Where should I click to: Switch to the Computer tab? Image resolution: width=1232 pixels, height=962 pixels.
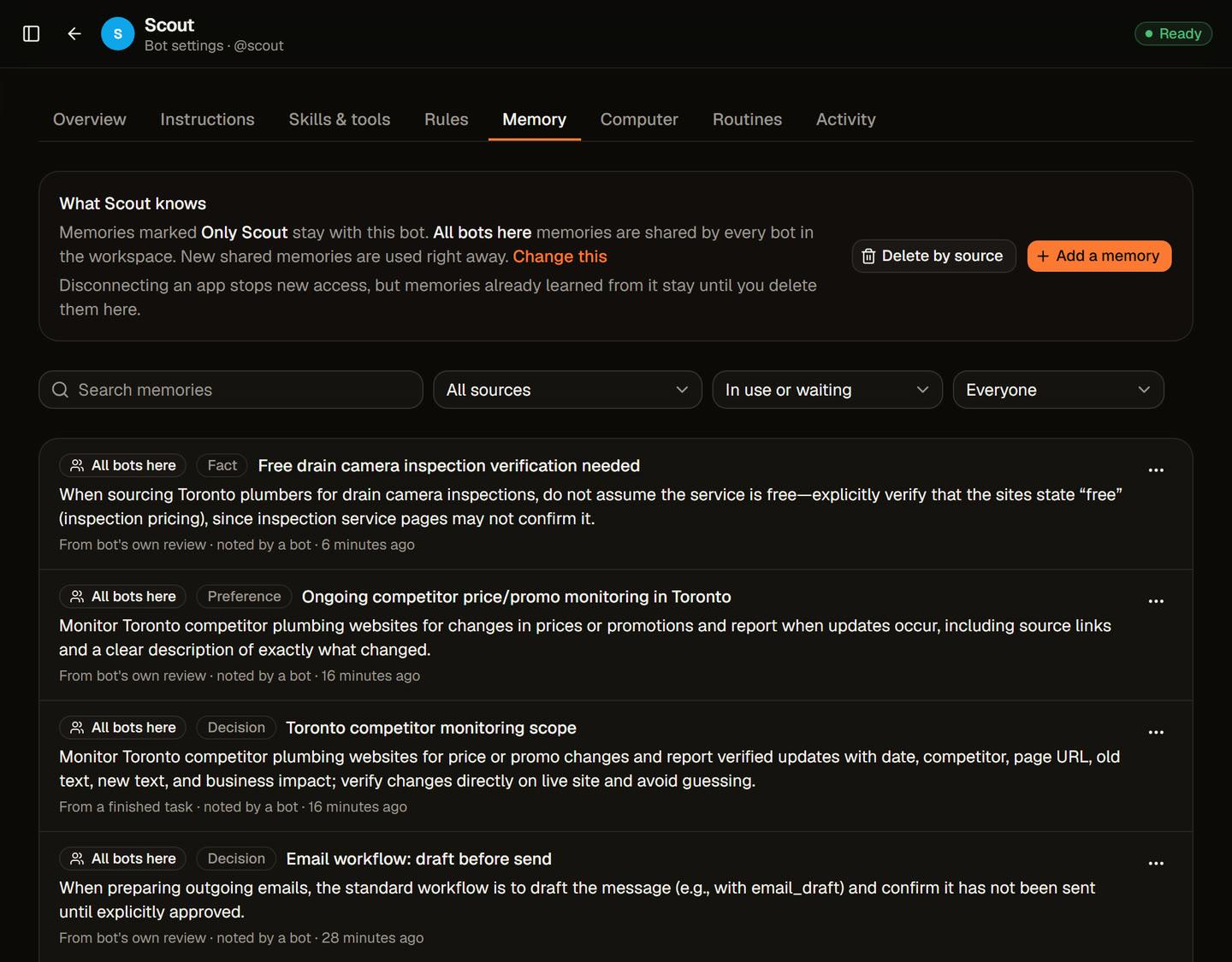[x=639, y=120]
